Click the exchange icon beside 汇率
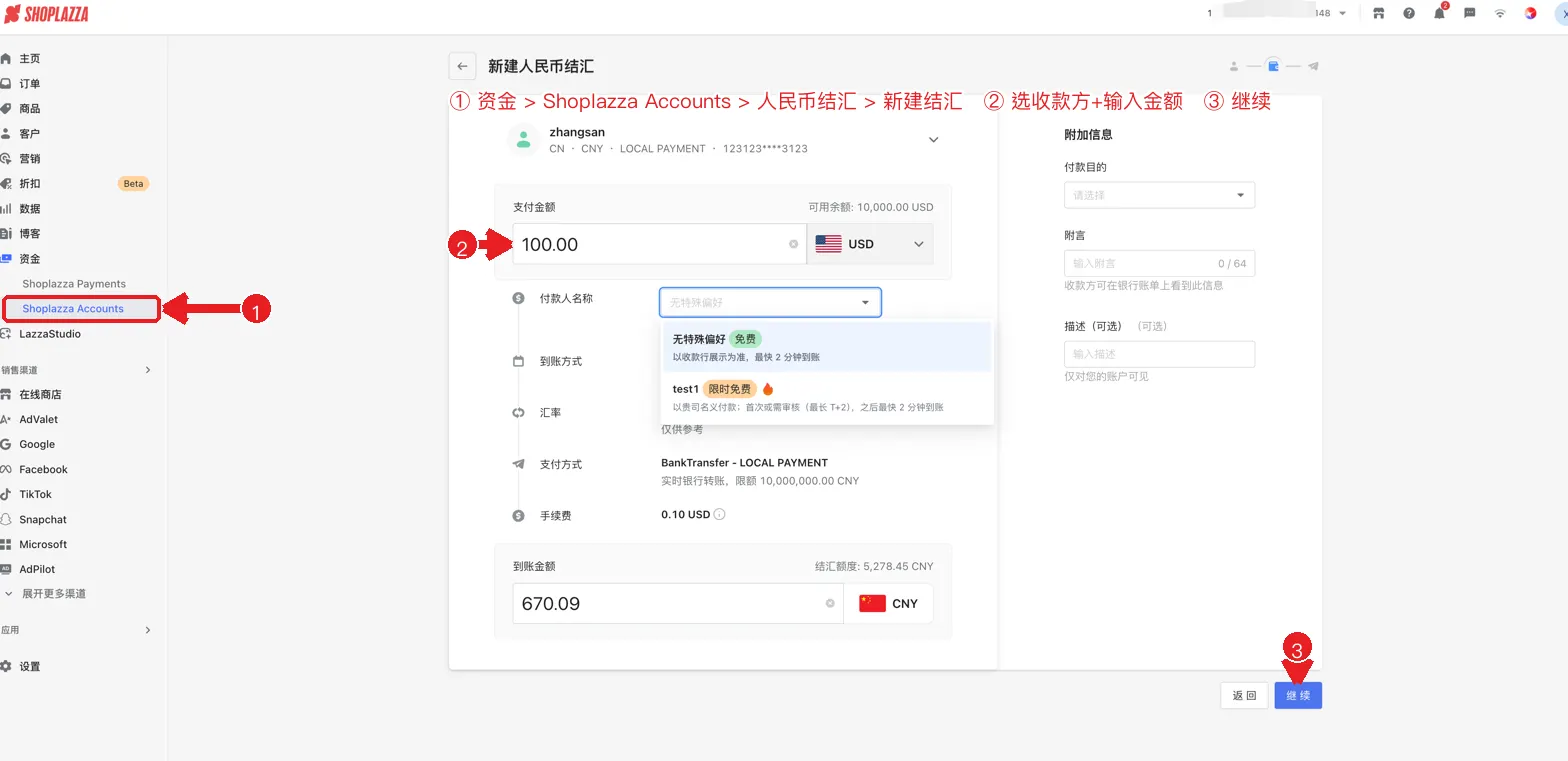 pos(518,412)
